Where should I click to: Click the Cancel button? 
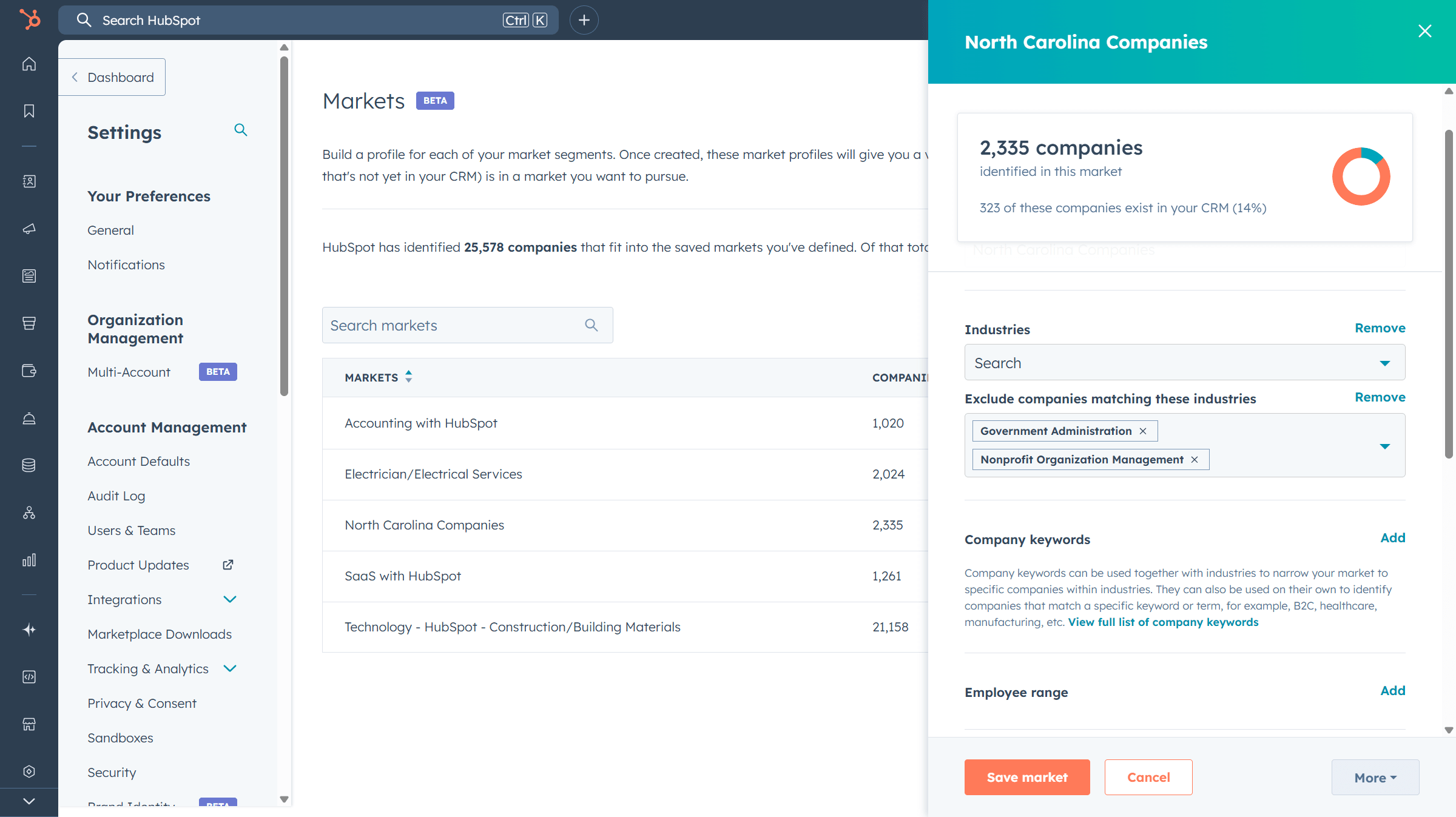pos(1148,778)
